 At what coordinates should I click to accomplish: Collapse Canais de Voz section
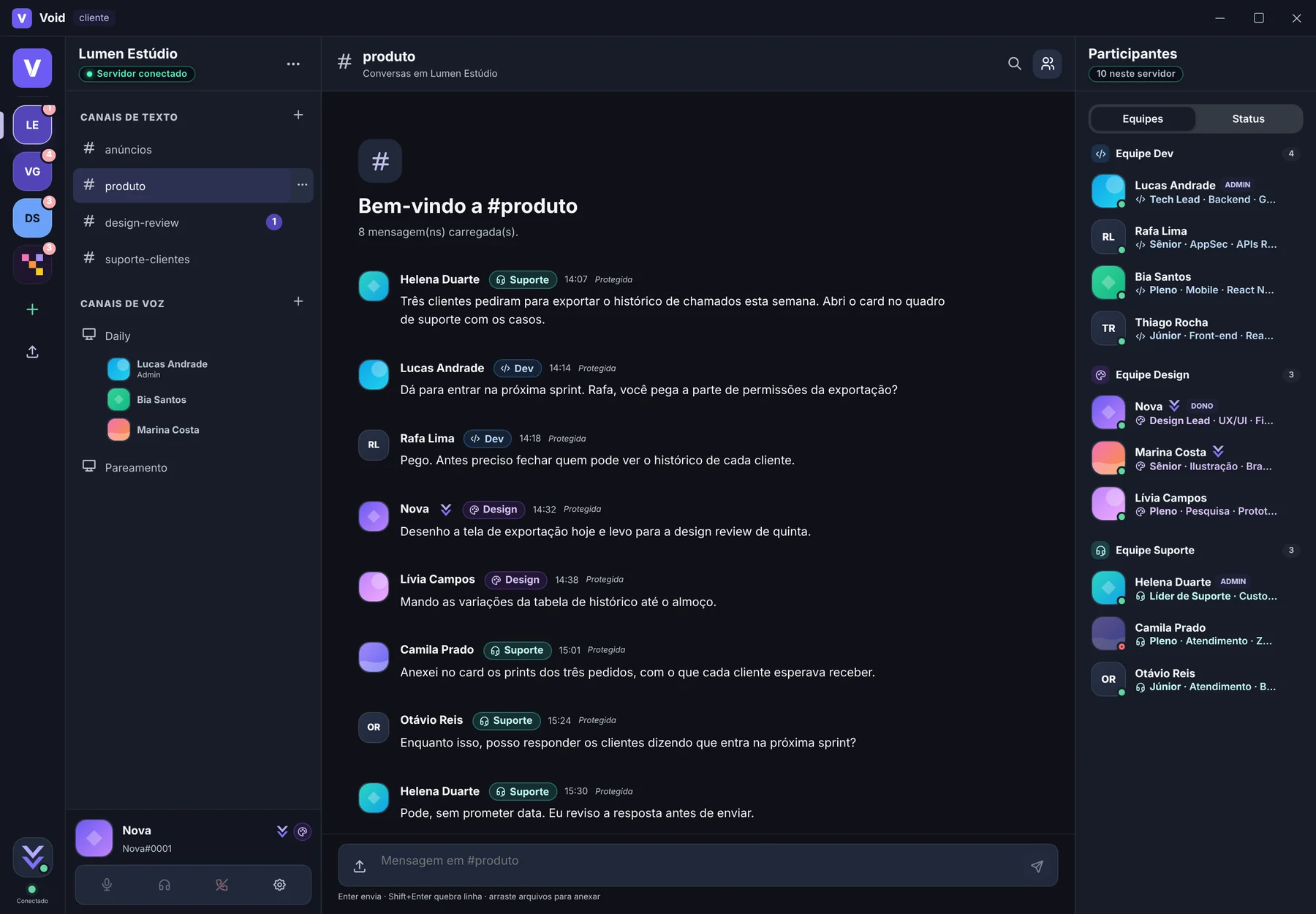(122, 303)
